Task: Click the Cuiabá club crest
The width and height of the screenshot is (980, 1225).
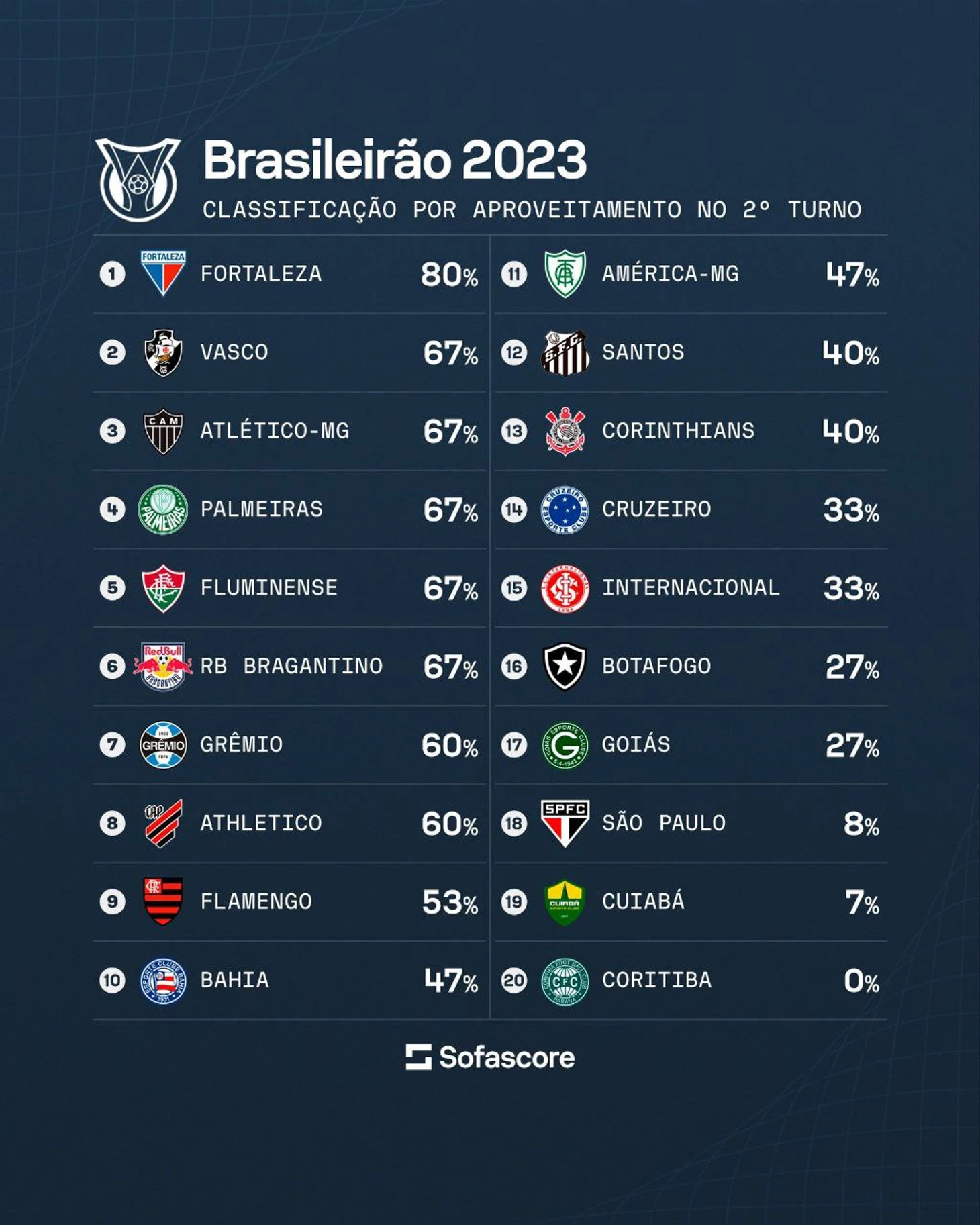Action: [x=565, y=902]
